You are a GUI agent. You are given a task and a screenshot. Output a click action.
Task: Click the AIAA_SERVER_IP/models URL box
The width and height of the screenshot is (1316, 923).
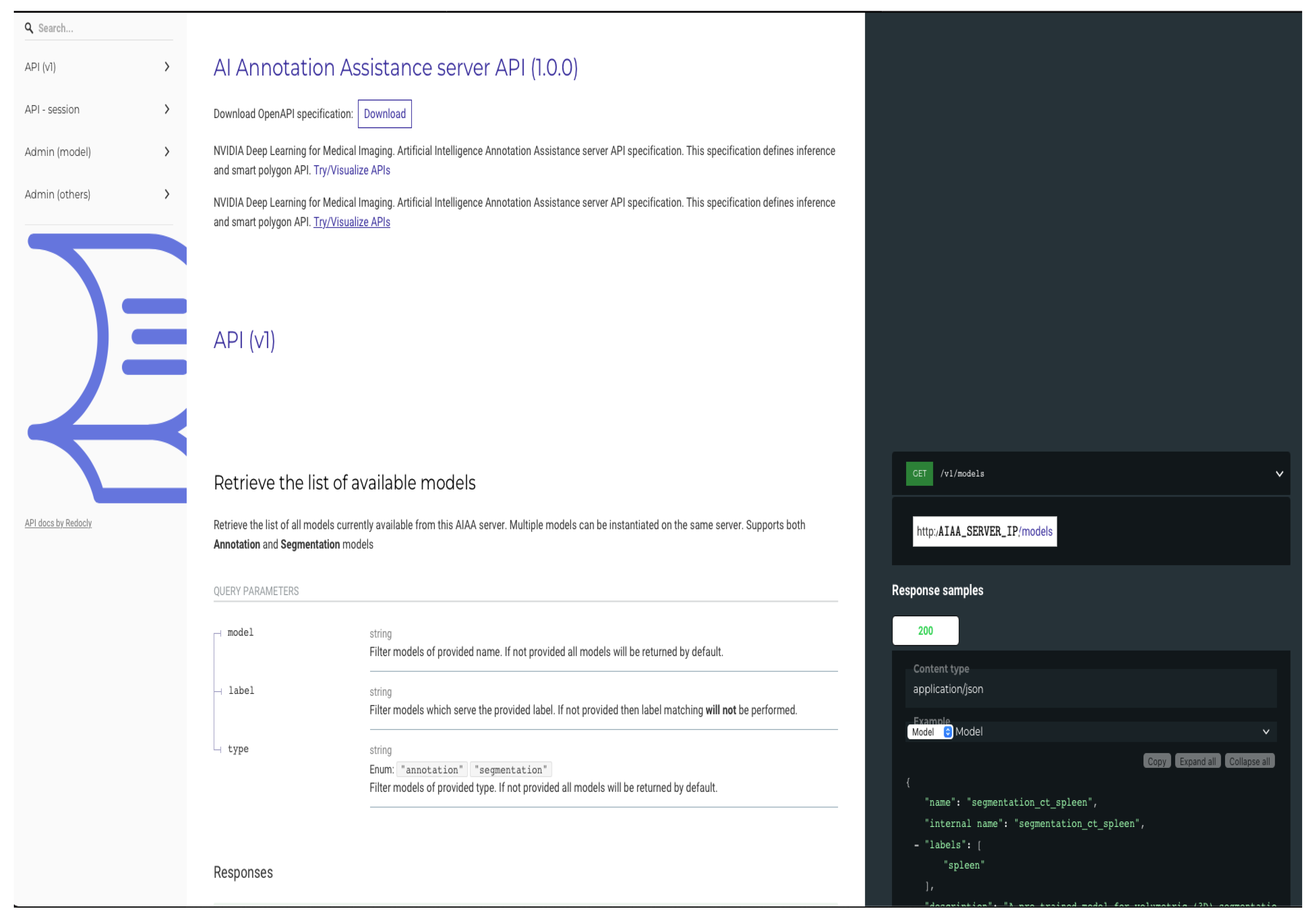984,532
